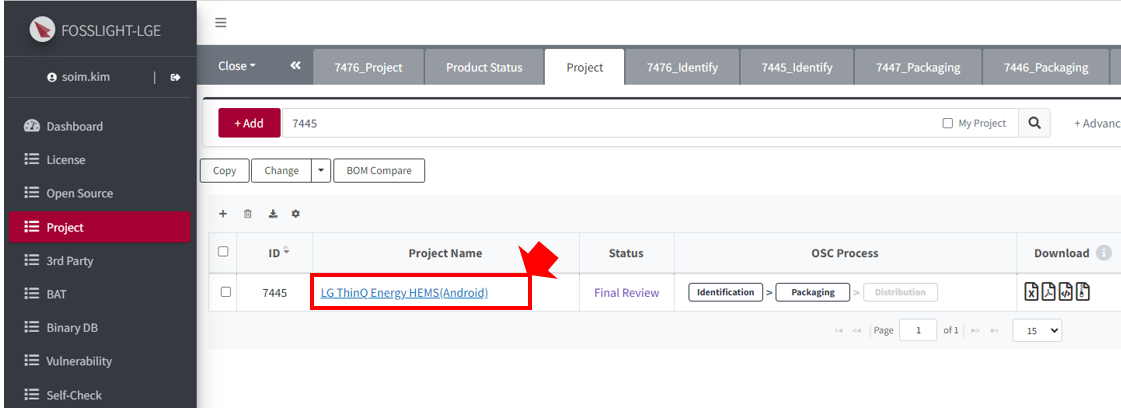
Task: Go to last page pagination icon
Action: pyautogui.click(x=994, y=331)
